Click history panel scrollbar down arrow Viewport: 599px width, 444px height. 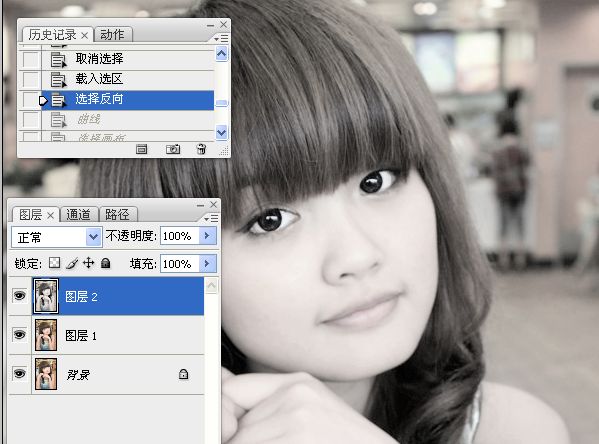(222, 132)
